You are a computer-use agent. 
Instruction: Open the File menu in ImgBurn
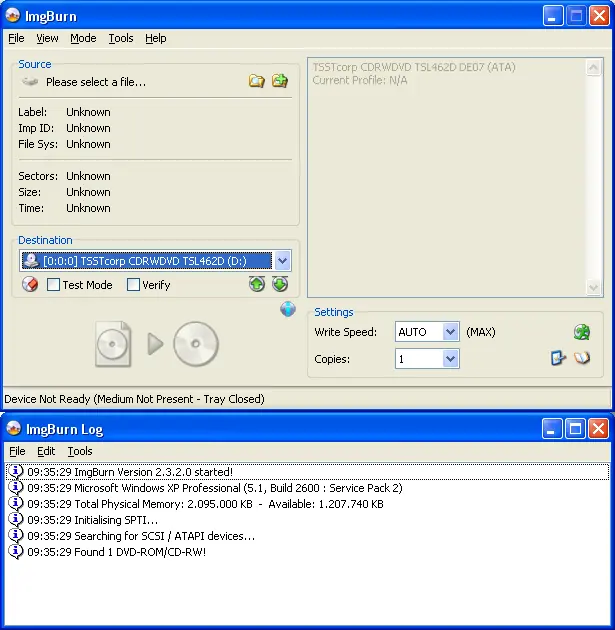[x=16, y=38]
